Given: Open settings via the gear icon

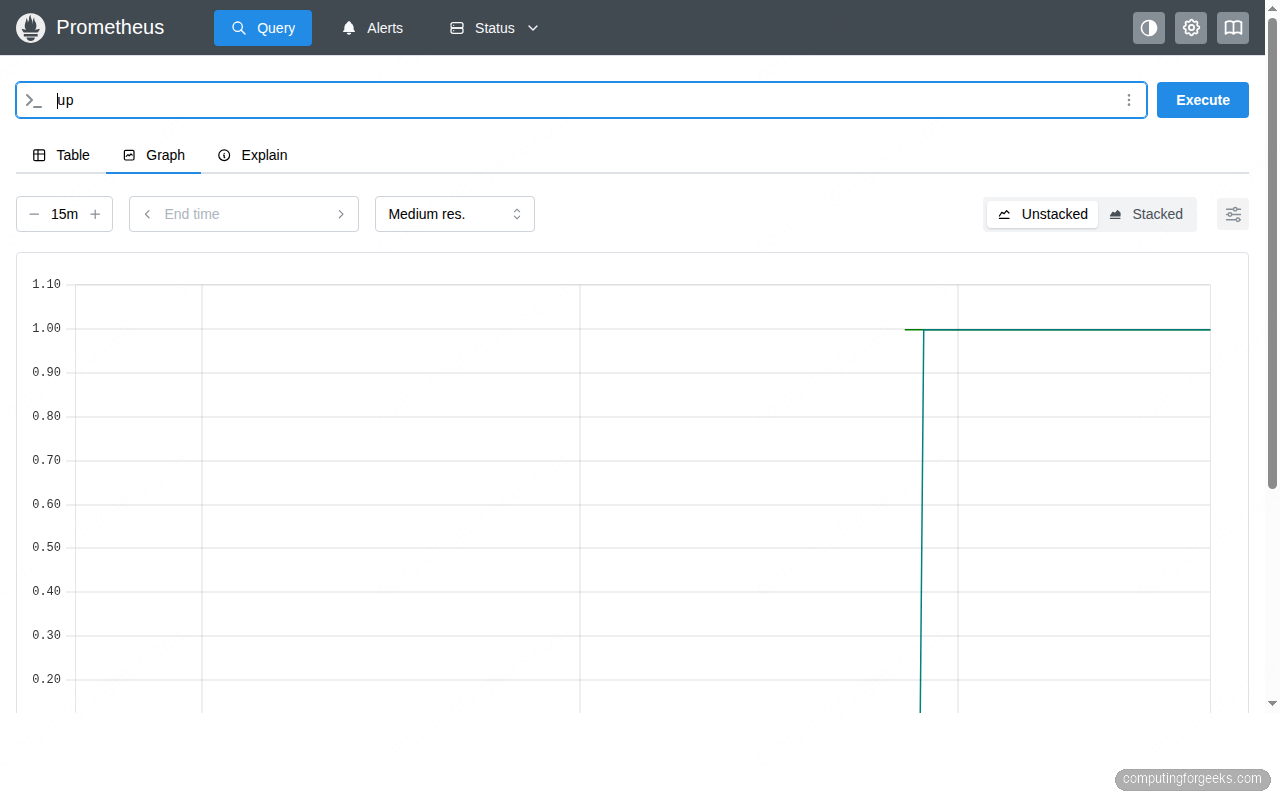Looking at the screenshot, I should [1190, 28].
